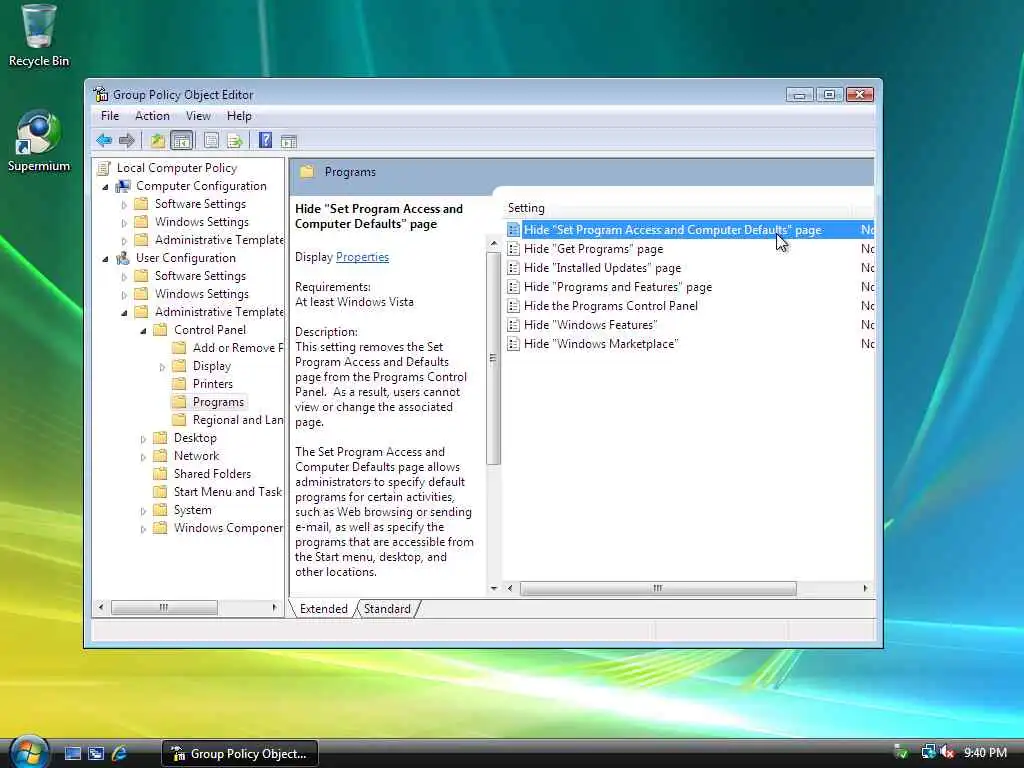Click the policy icon beside Hide "Get Programs" page
The width and height of the screenshot is (1024, 768).
tap(513, 249)
